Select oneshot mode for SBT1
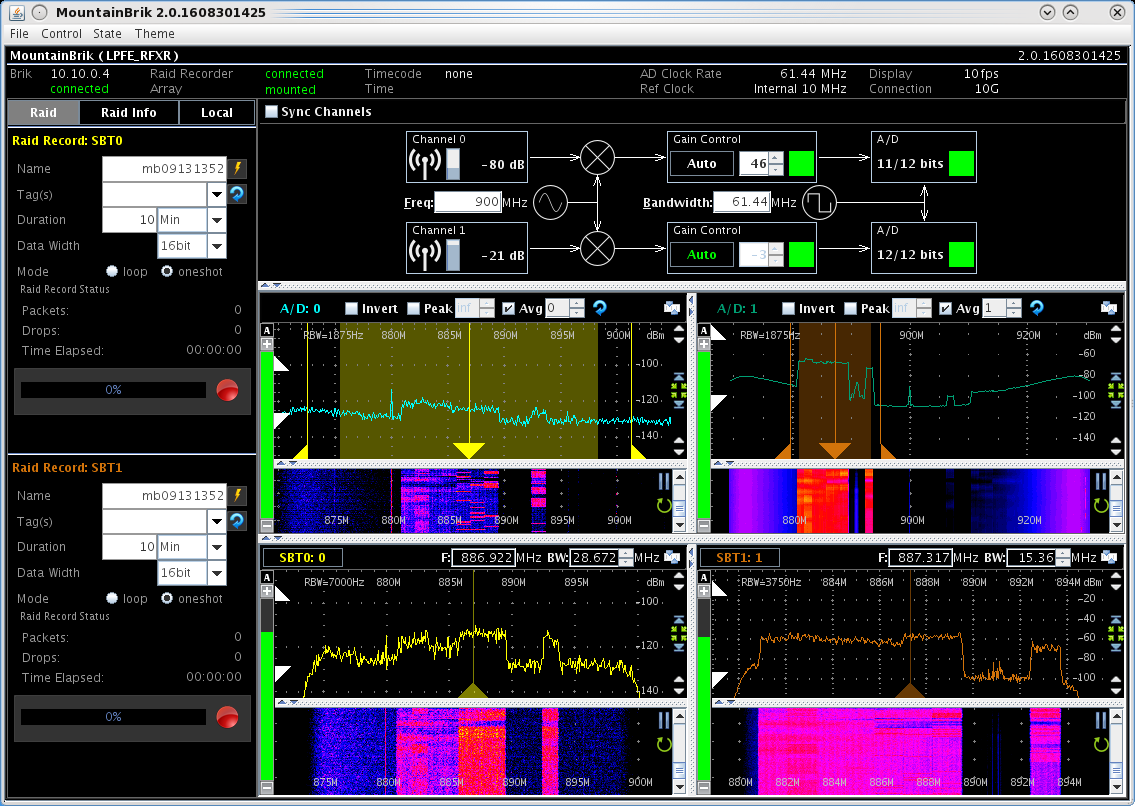This screenshot has width=1135, height=806. pos(167,598)
